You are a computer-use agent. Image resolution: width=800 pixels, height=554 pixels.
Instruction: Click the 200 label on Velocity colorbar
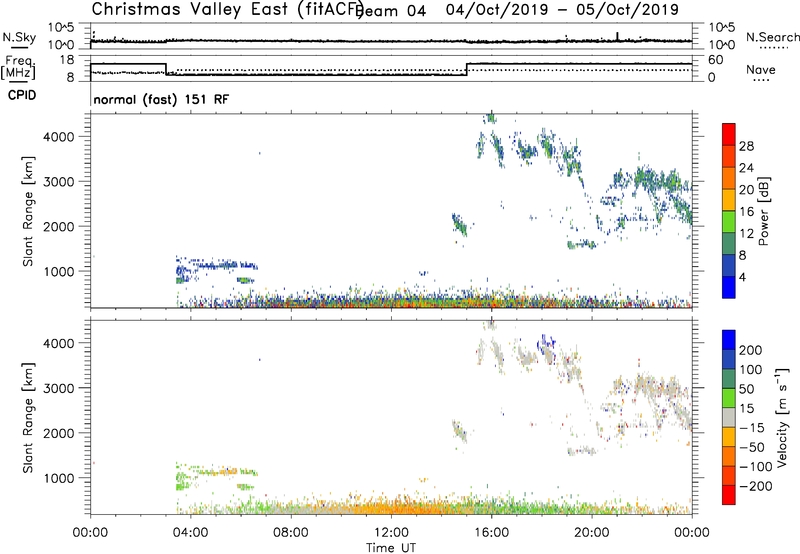pyautogui.click(x=750, y=350)
